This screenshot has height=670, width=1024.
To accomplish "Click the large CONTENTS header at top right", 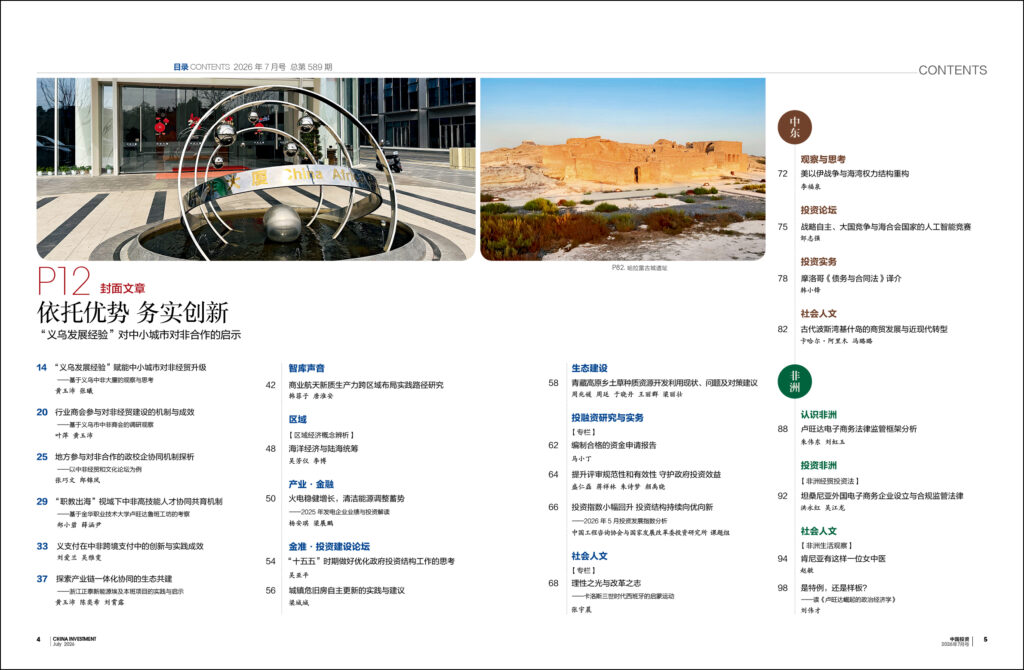I will click(952, 70).
